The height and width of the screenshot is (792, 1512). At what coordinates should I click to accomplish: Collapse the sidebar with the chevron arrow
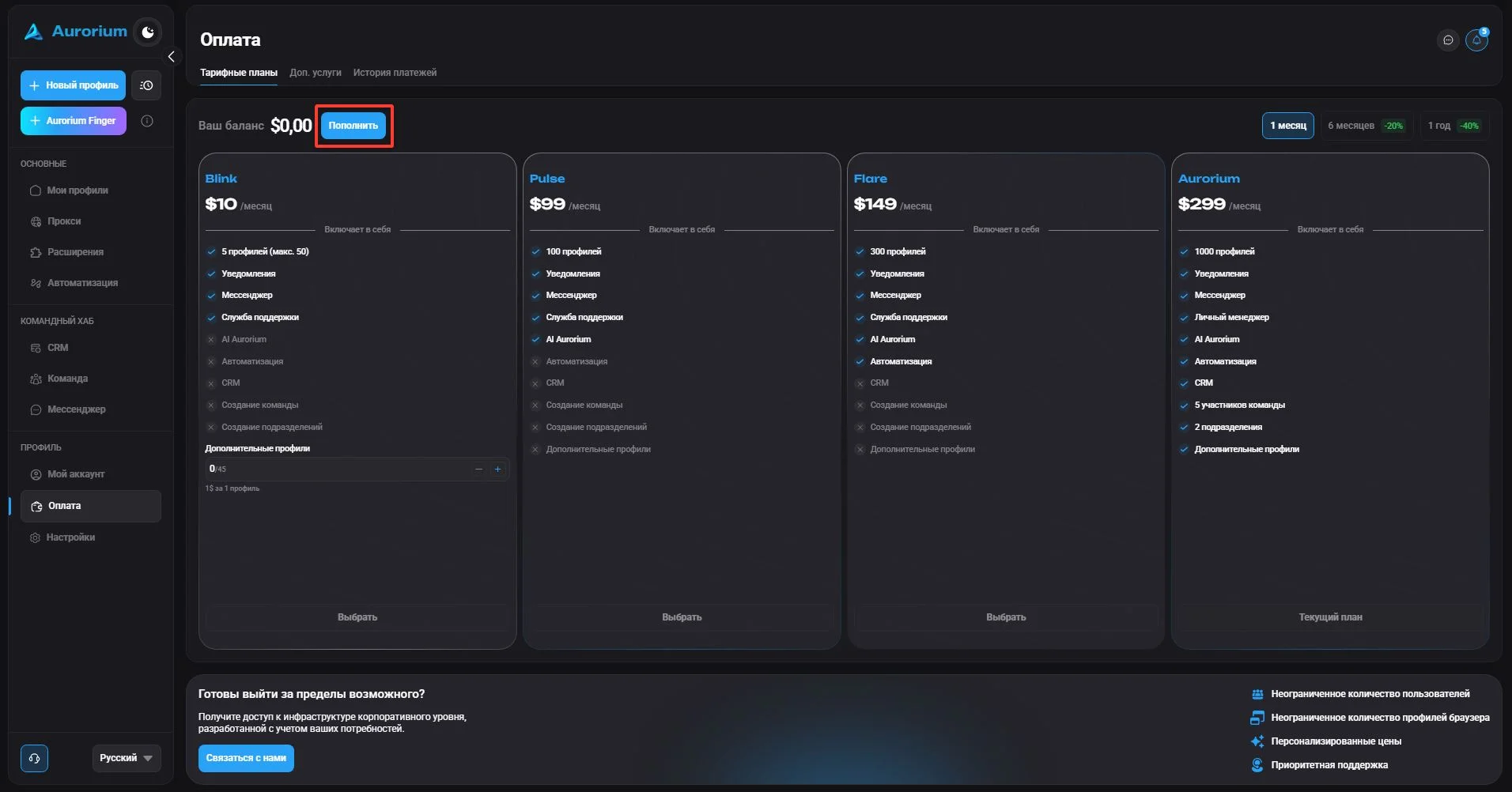pos(171,57)
